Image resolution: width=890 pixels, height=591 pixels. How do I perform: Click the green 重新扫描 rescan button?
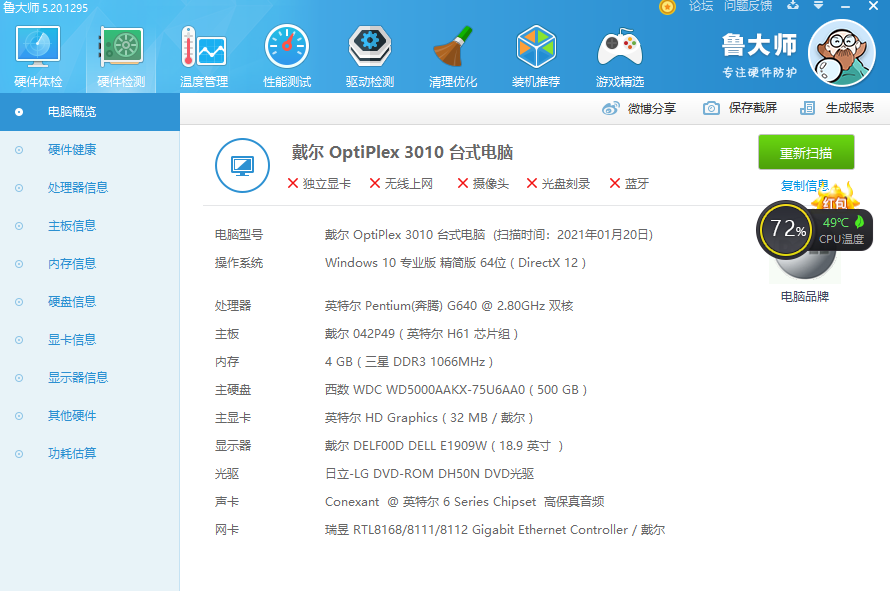pos(806,152)
